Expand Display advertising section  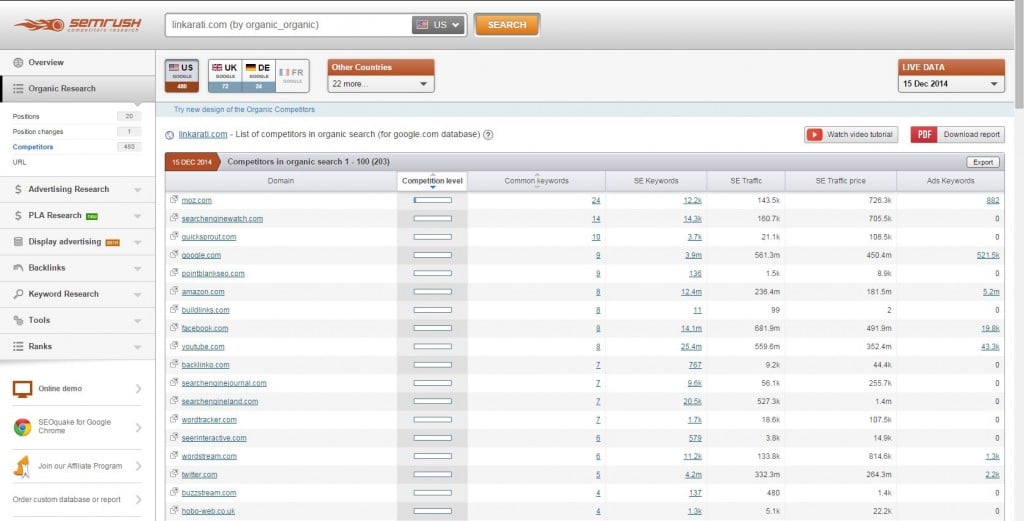[x=137, y=242]
